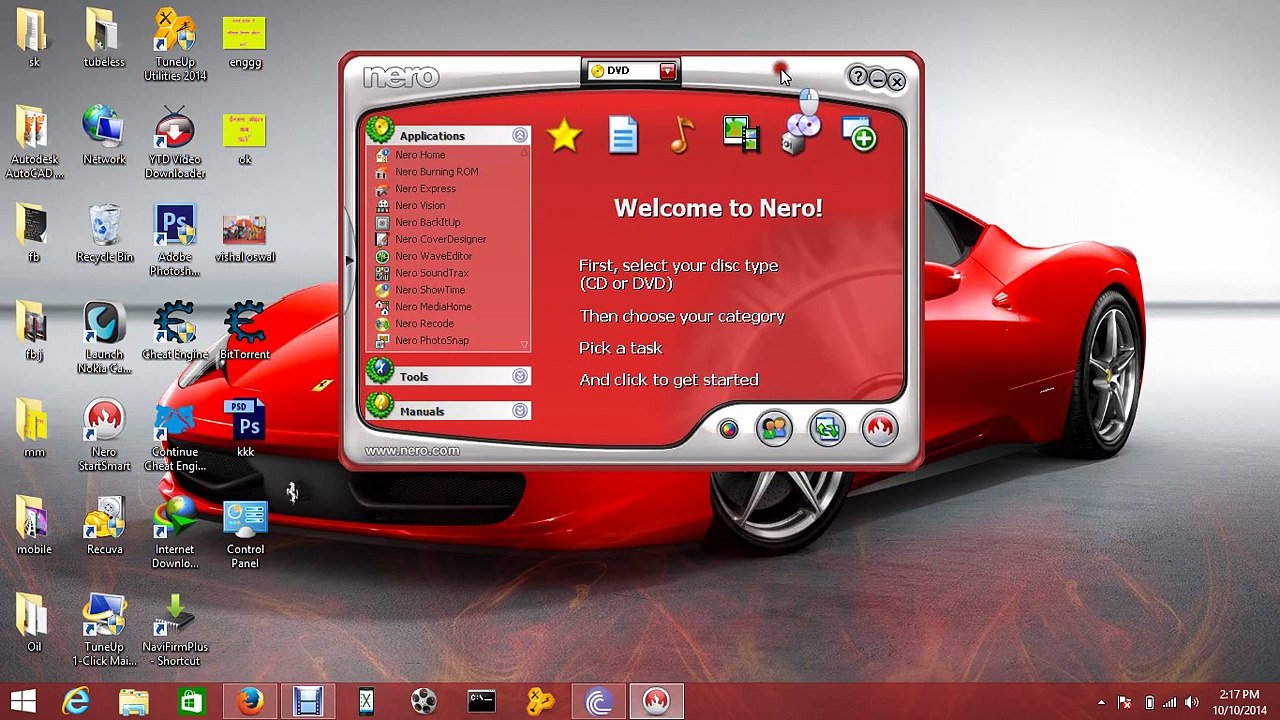Viewport: 1280px width, 720px height.
Task: Select the TuneUp Utilities 2014 desktop icon
Action: (x=175, y=46)
